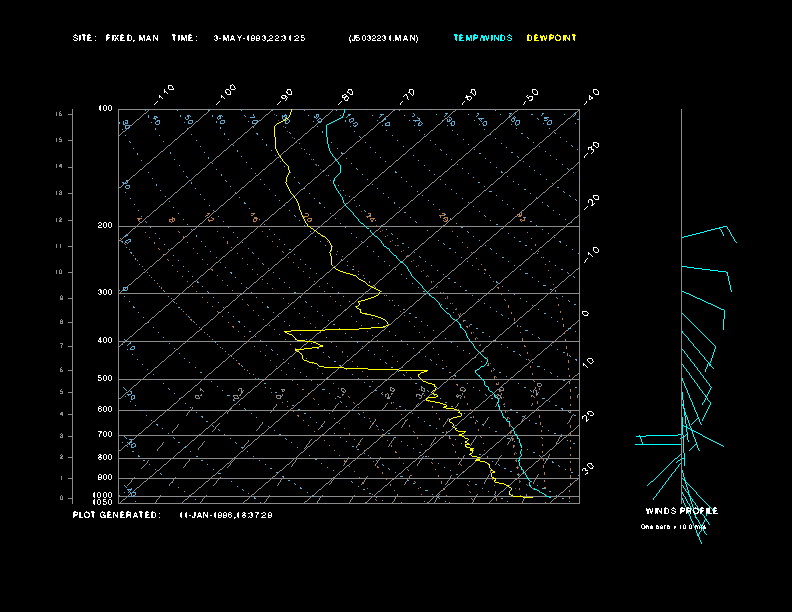The height and width of the screenshot is (612, 792).
Task: Click the (J5032231.MAN) file name label
Action: (383, 38)
